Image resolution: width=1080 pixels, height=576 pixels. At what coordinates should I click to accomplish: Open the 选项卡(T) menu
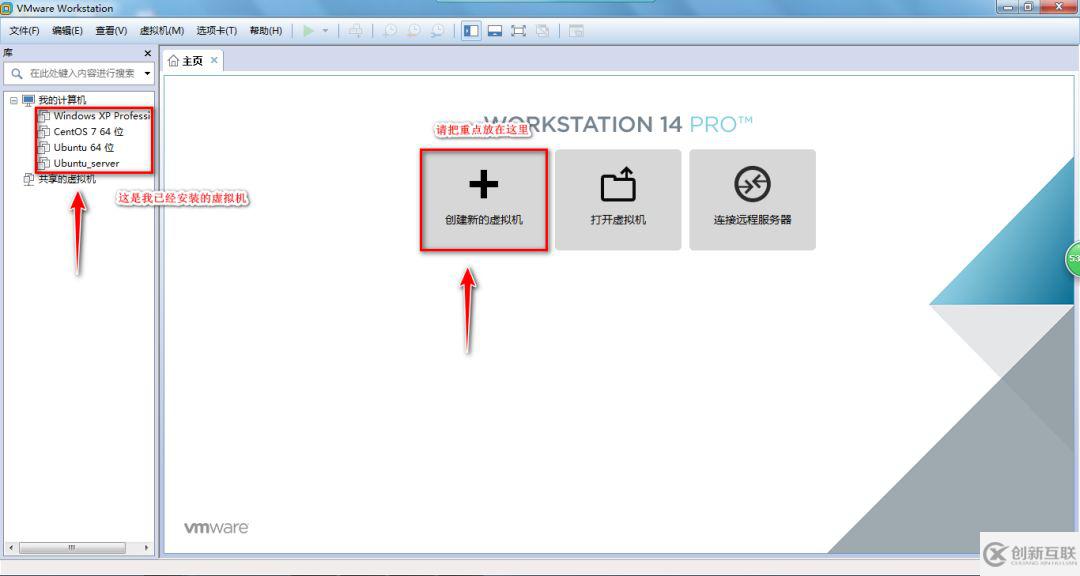[x=216, y=31]
